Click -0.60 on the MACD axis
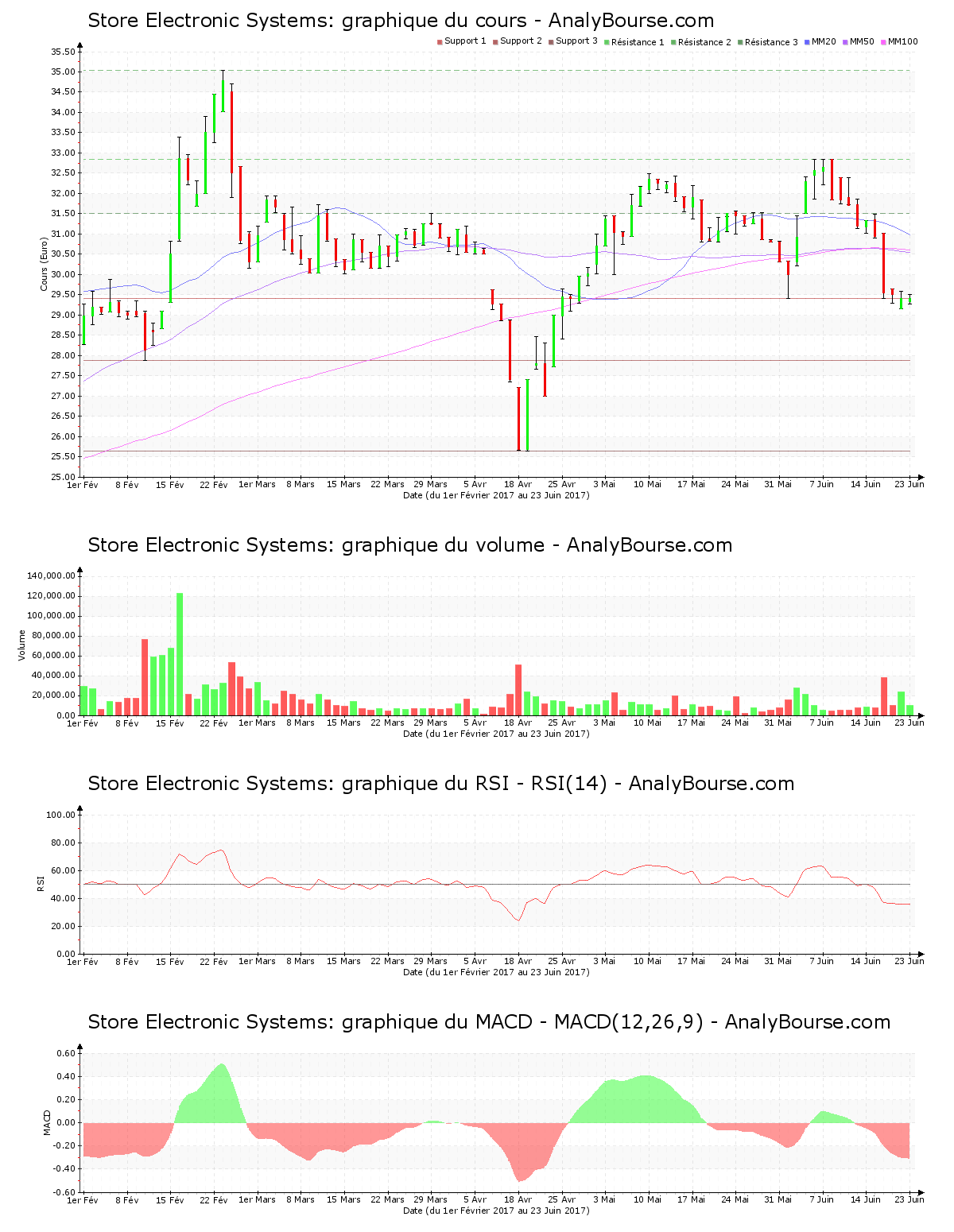954x1232 pixels. 65,1191
